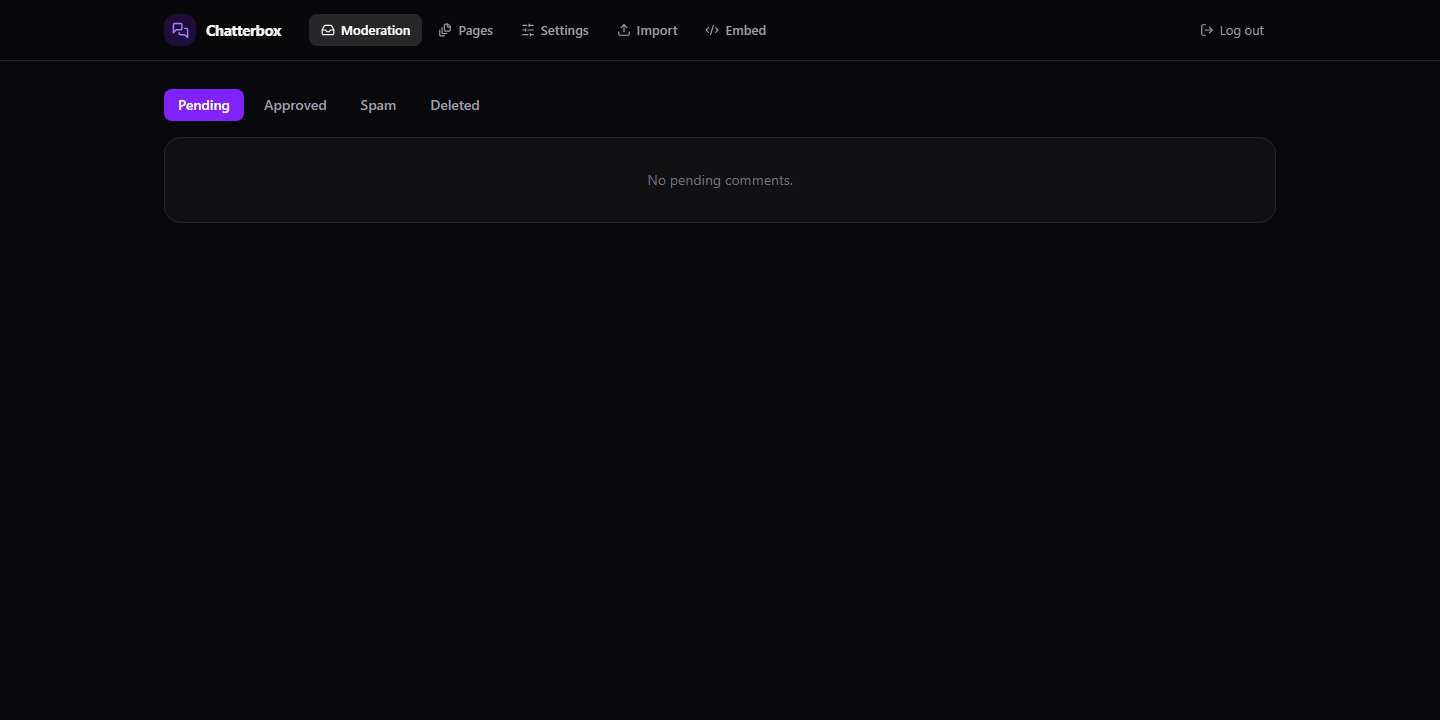Go to the Pages section
1440x720 pixels.
pyautogui.click(x=466, y=30)
